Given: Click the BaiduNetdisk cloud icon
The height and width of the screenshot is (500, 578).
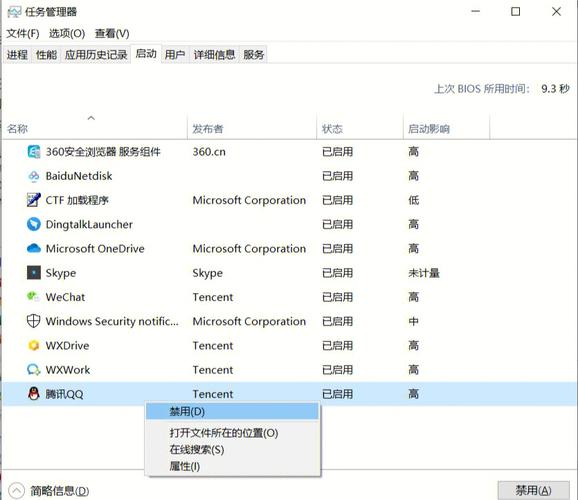Looking at the screenshot, I should coord(34,176).
